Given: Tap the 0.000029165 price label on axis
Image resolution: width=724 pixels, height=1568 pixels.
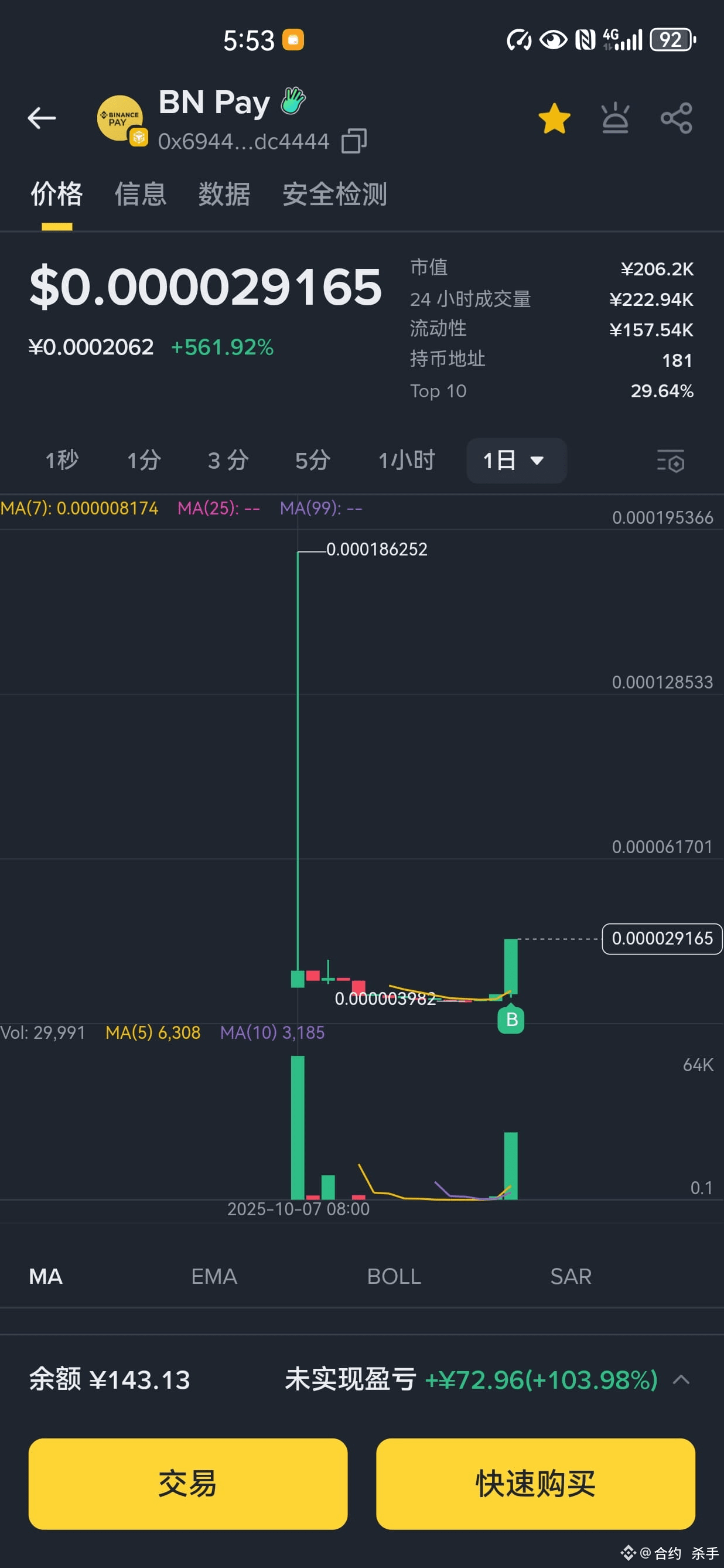Looking at the screenshot, I should (x=662, y=939).
